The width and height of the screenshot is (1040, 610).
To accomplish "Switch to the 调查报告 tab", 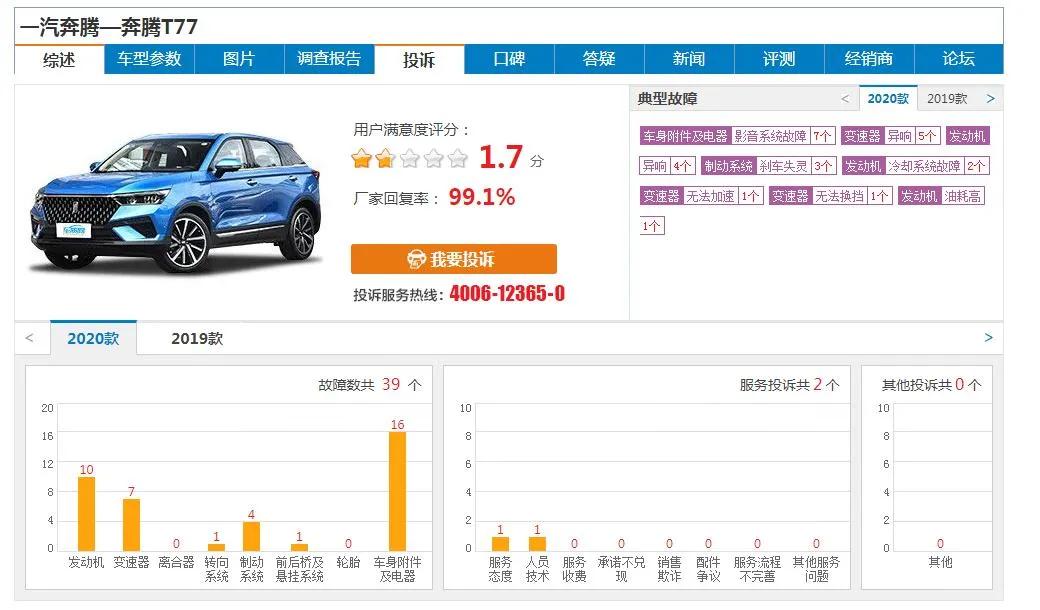I will [328, 59].
